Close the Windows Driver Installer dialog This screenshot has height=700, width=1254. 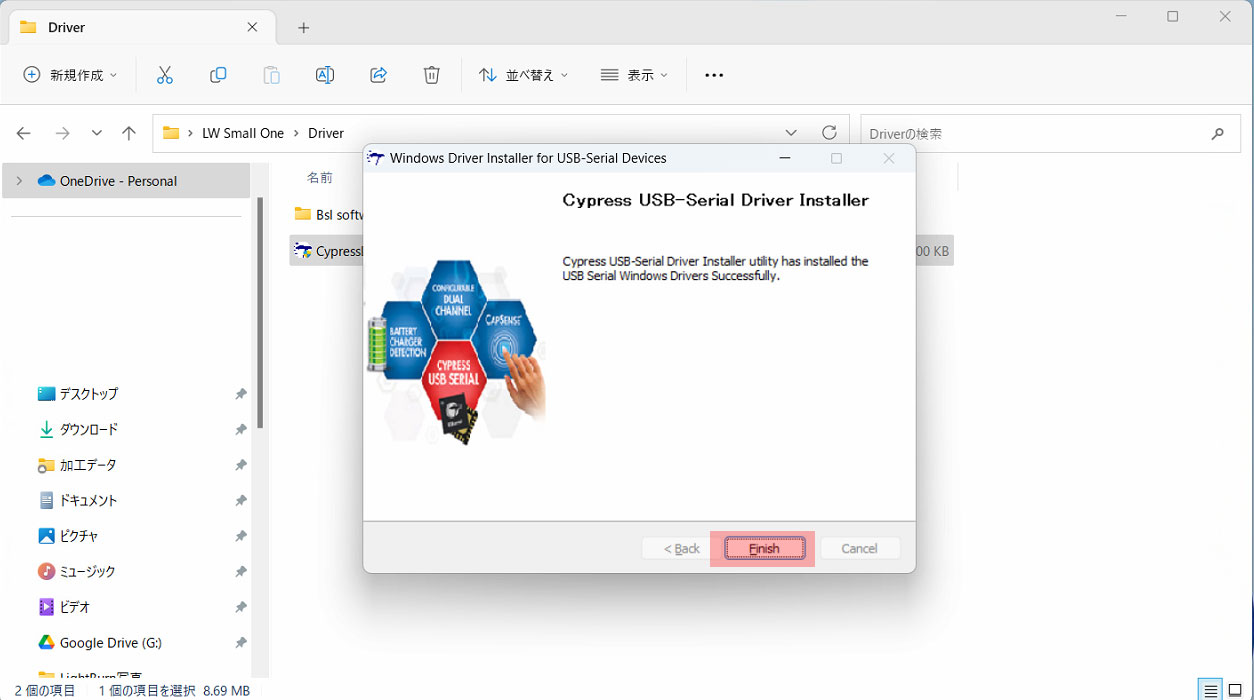point(888,158)
